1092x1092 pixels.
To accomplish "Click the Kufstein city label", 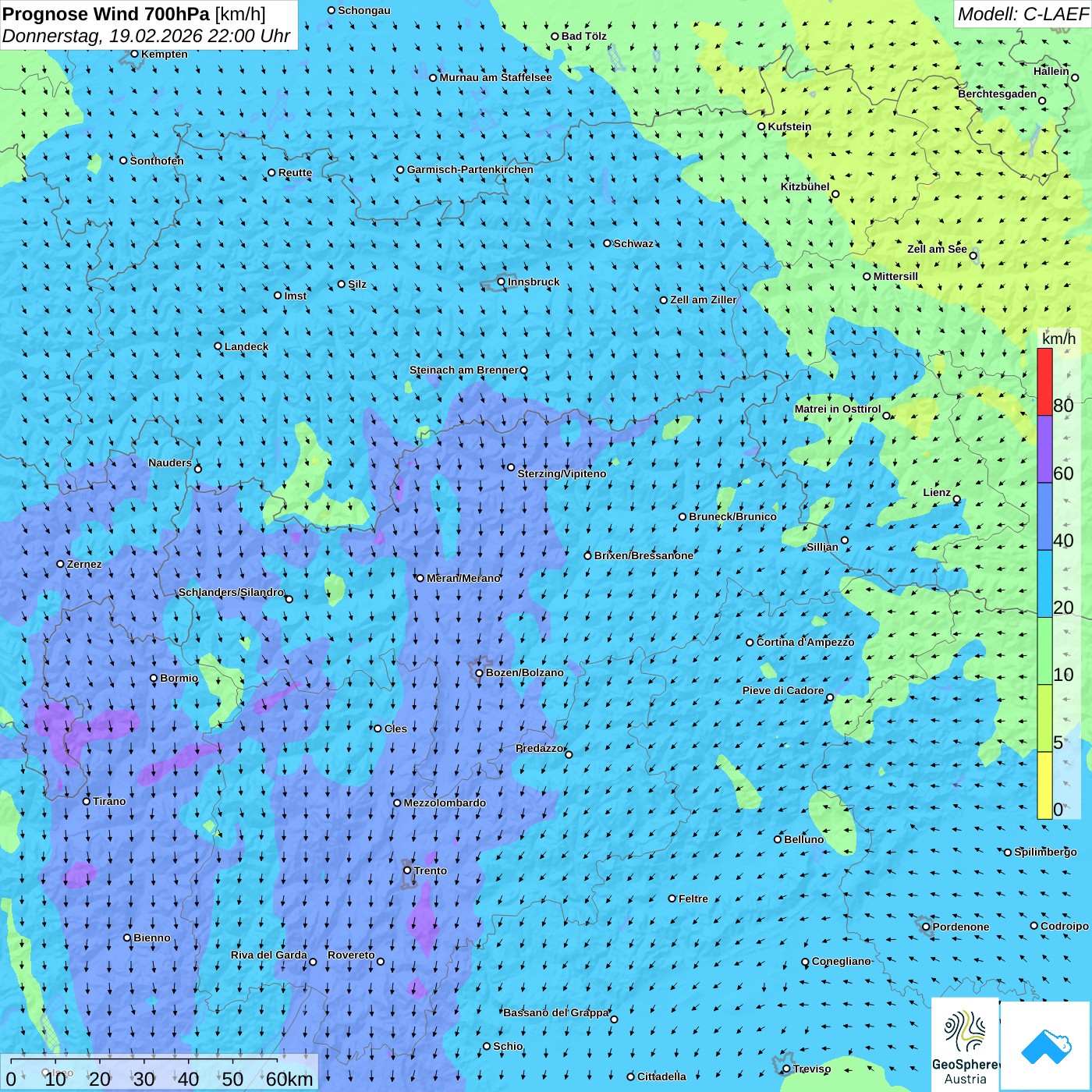I will click(789, 126).
